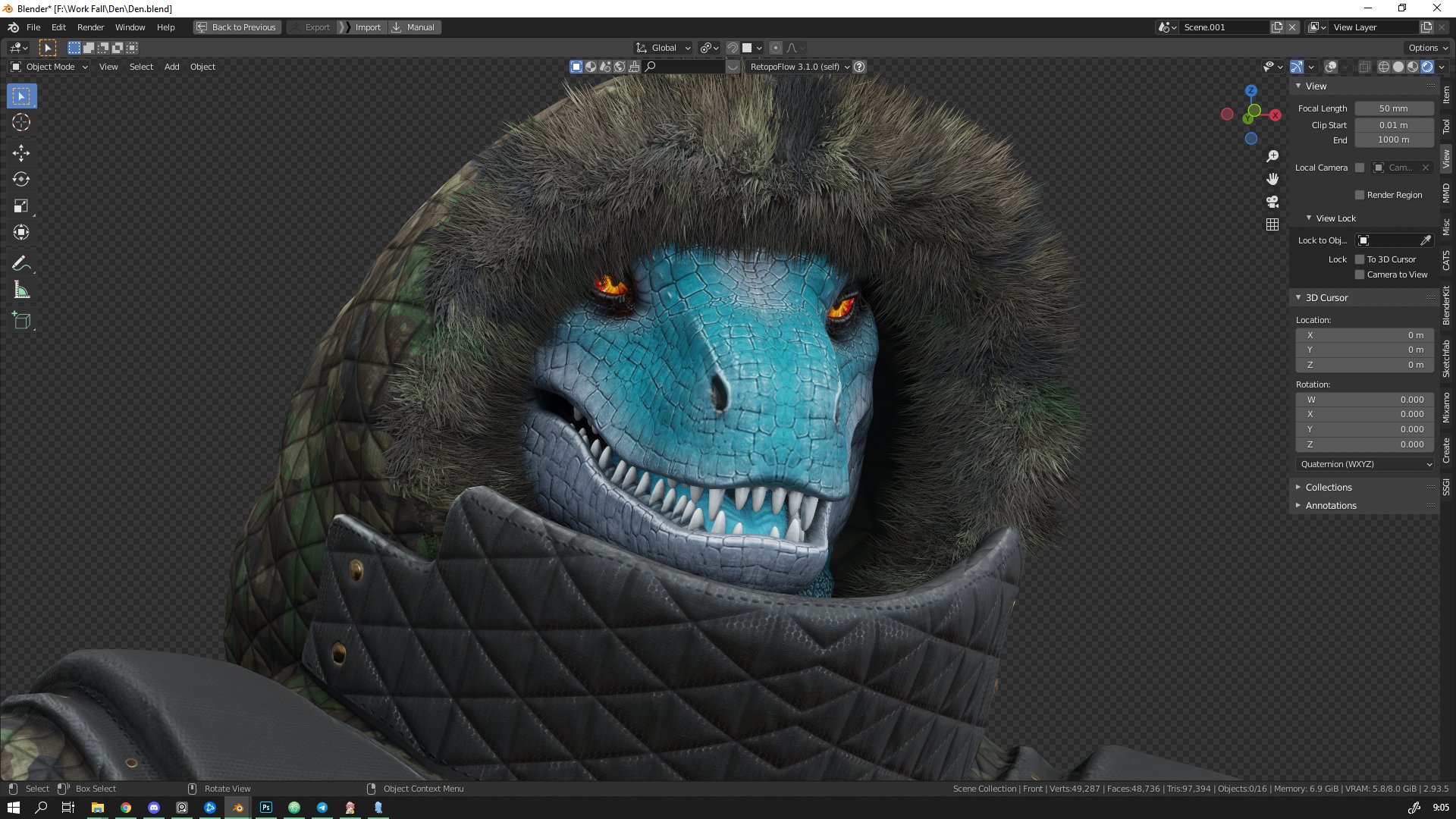Screen dimensions: 1456x819
Task: Select the Mesh object-type filter icon
Action: click(576, 67)
